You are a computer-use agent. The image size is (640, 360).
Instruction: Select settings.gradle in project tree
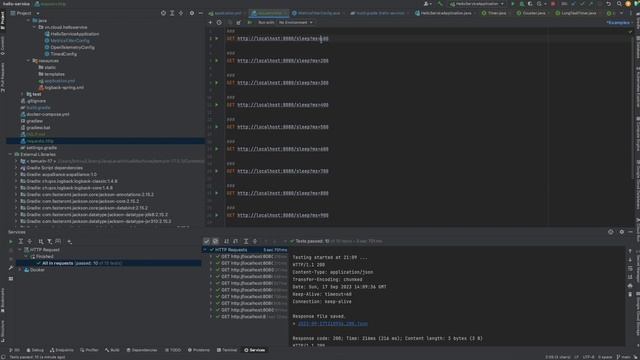41,148
